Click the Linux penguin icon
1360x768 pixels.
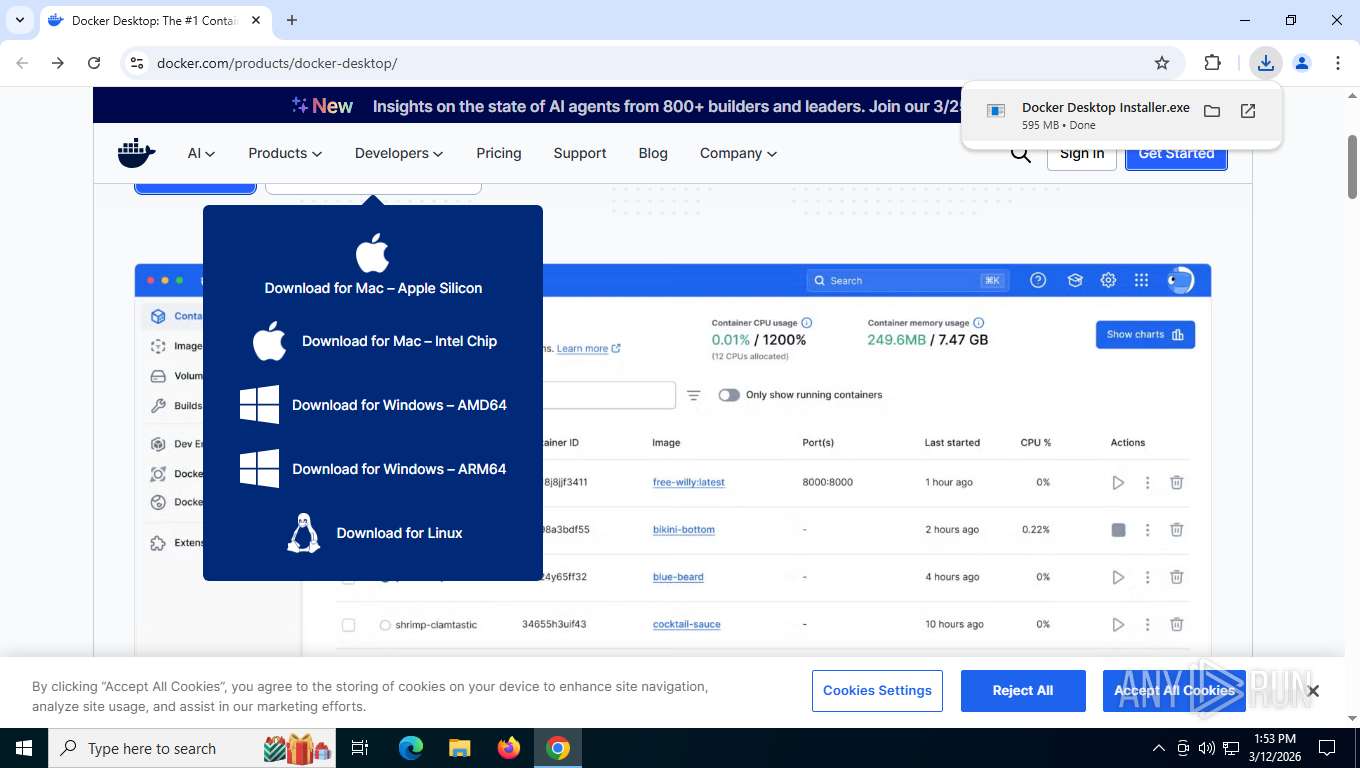click(x=303, y=533)
